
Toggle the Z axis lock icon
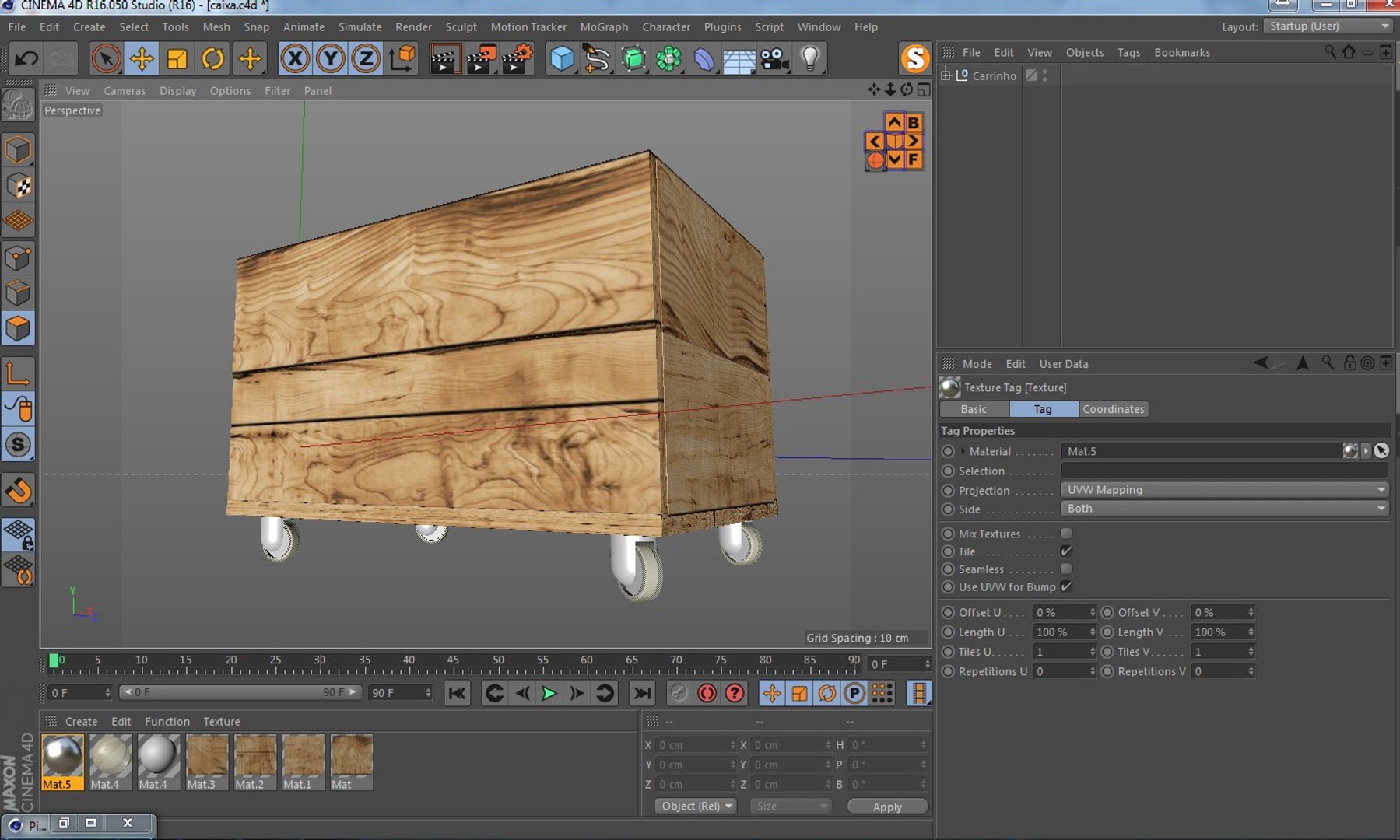[x=366, y=59]
